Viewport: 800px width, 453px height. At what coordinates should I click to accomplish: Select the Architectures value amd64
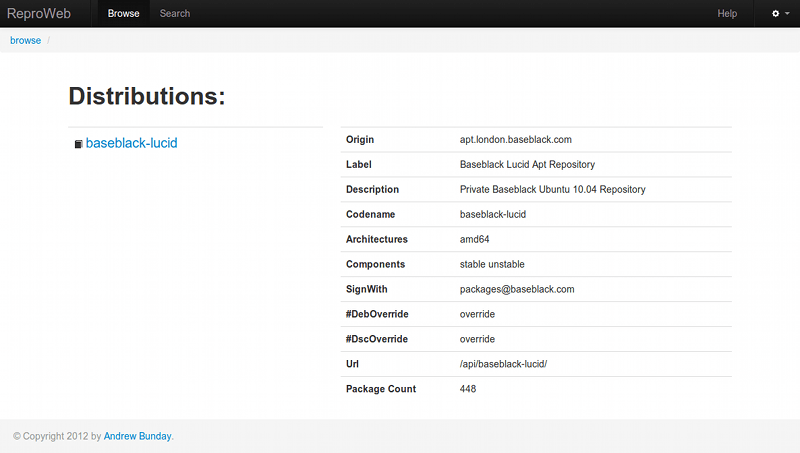click(x=474, y=239)
